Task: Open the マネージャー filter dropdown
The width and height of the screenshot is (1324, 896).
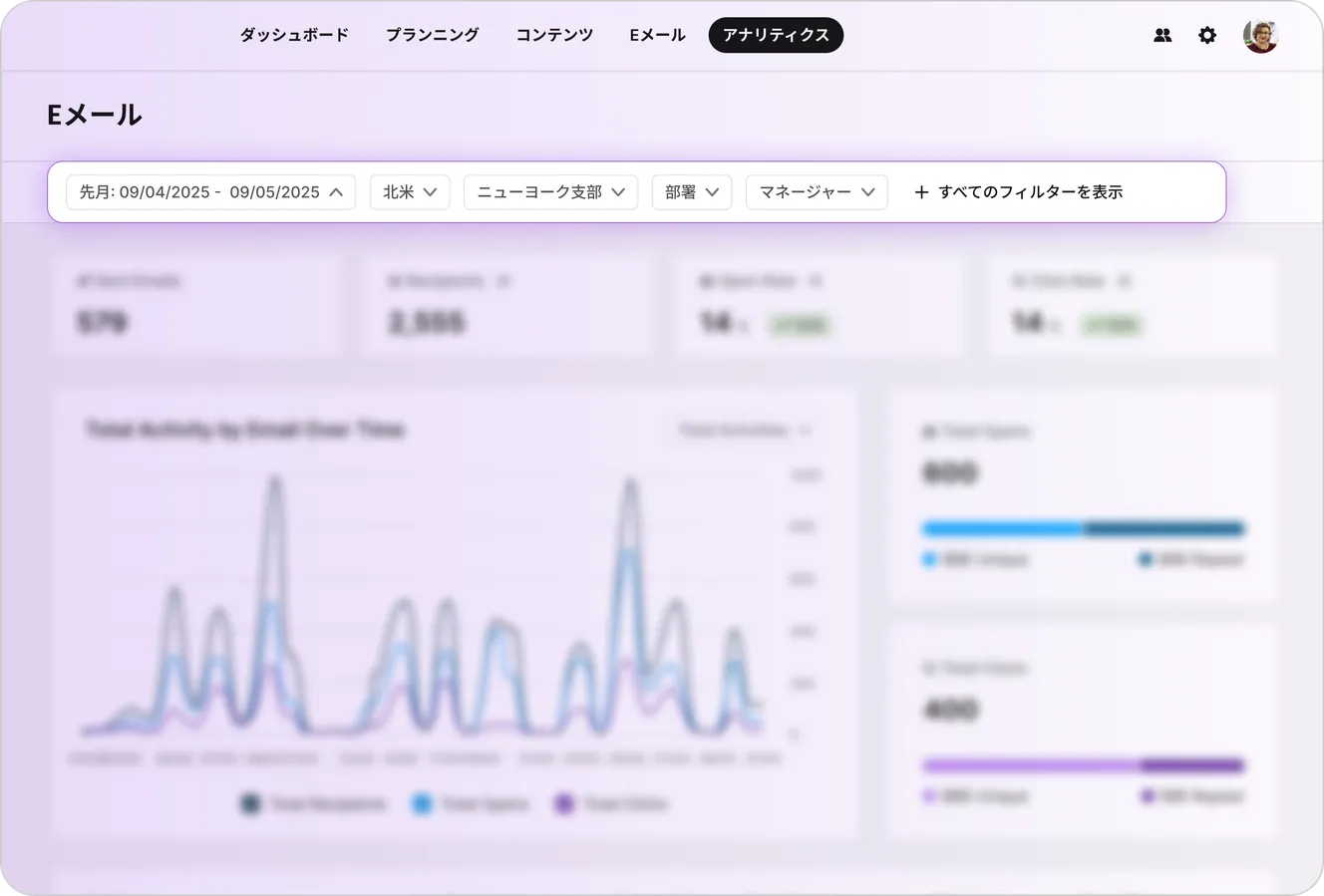Action: 817,192
